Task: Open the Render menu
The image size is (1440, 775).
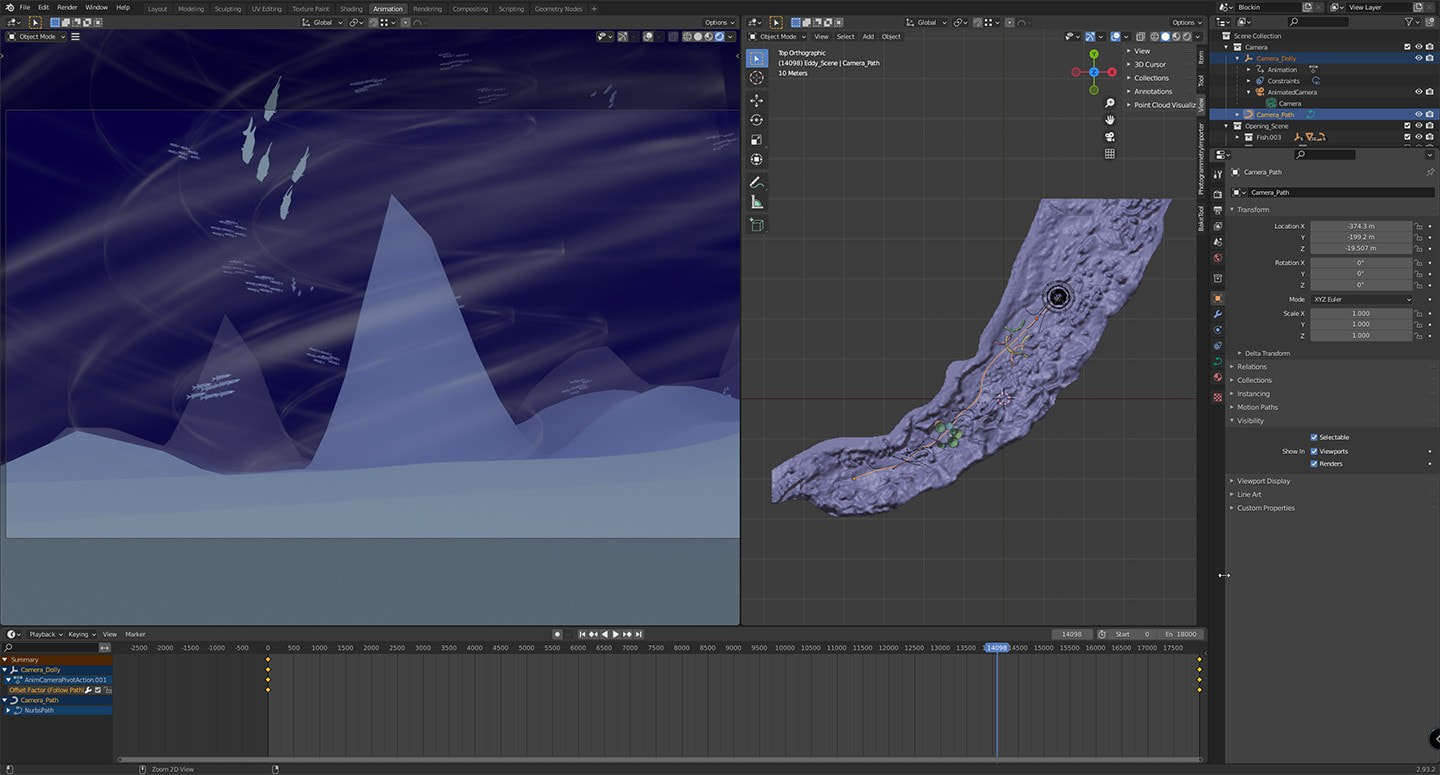Action: (67, 7)
